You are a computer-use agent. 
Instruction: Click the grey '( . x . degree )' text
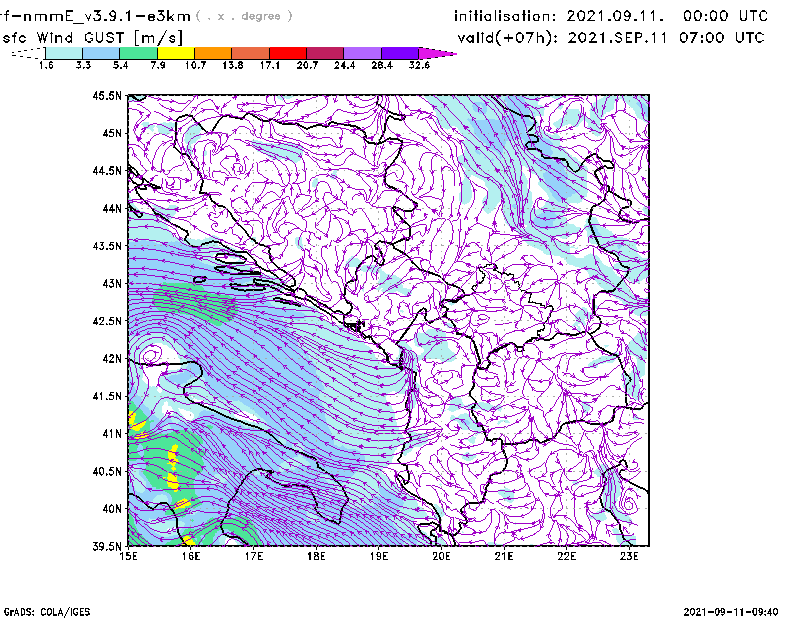[x=244, y=16]
